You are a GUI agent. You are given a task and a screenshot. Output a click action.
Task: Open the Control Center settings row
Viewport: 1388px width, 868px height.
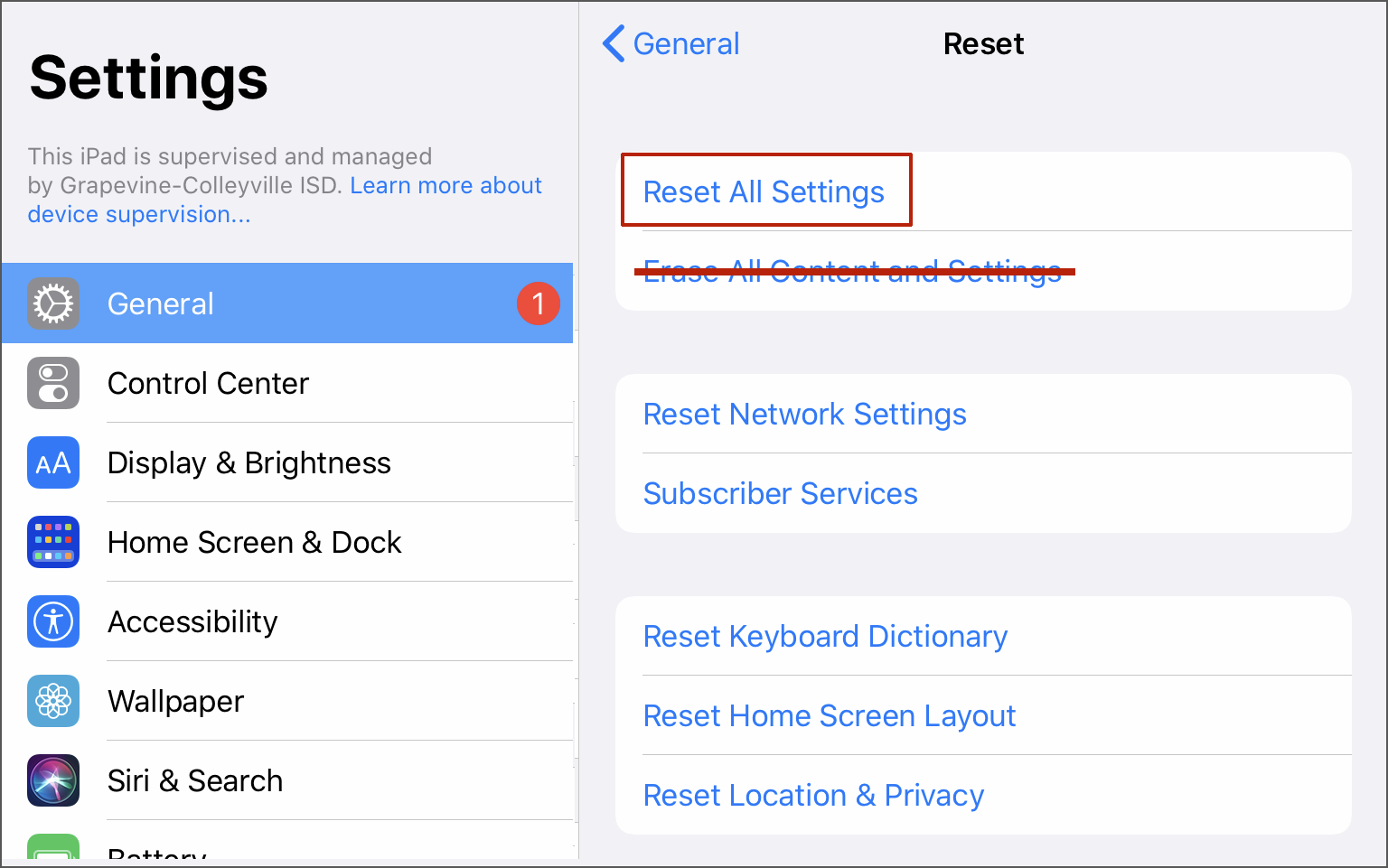tap(208, 383)
